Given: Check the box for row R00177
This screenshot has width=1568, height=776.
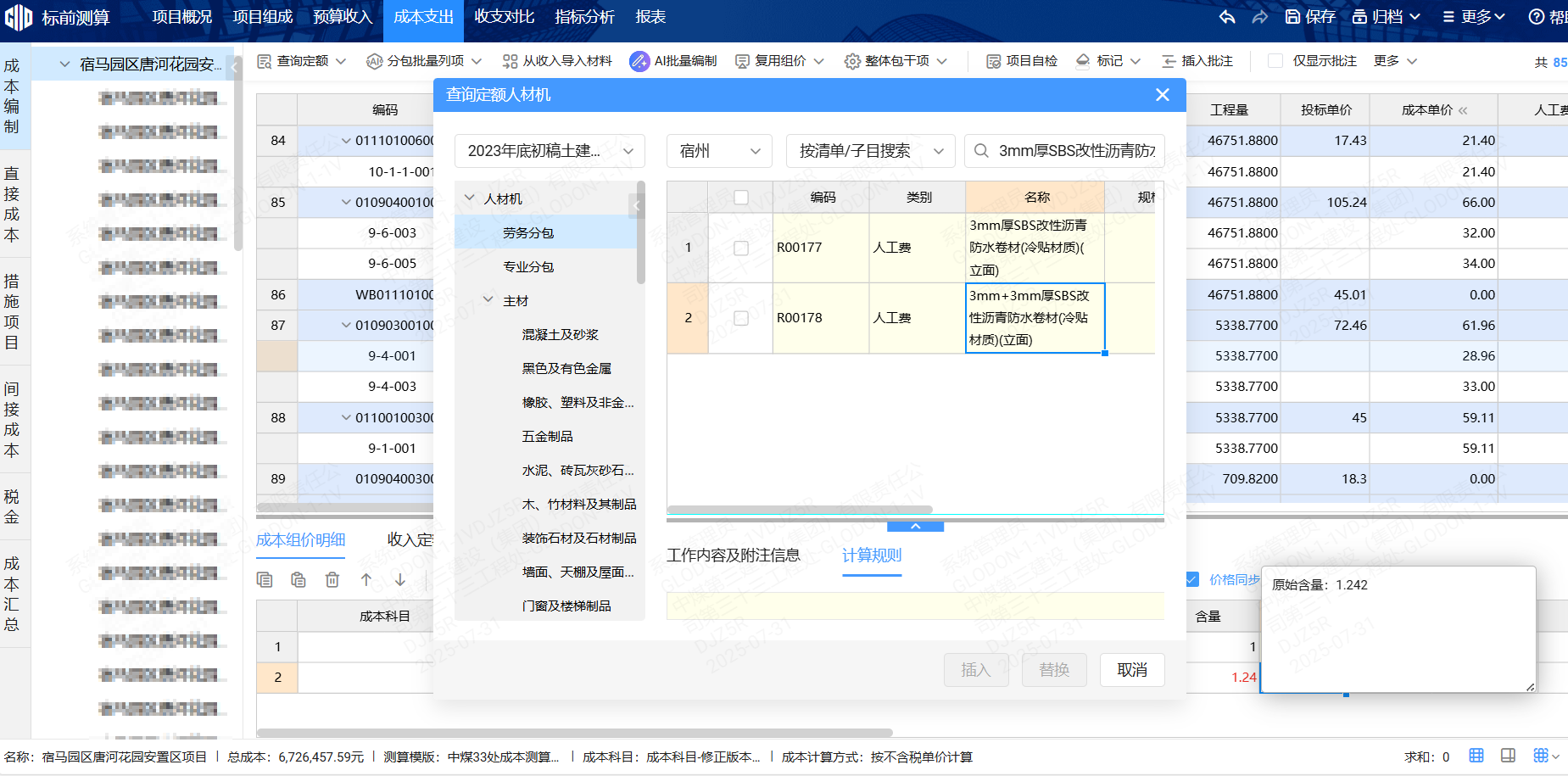Looking at the screenshot, I should click(741, 248).
